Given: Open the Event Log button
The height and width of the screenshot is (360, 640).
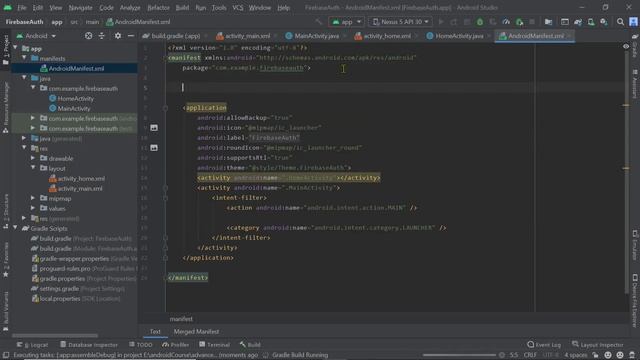Looking at the screenshot, I should [544, 345].
